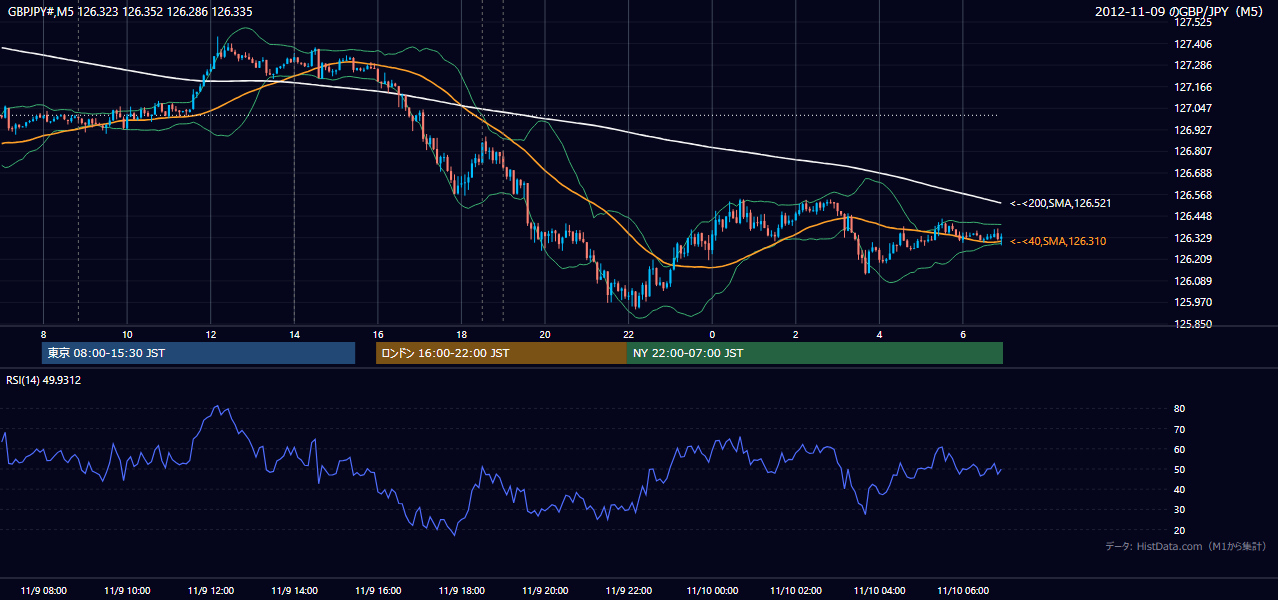Click the 東京 08:00-15:30 JST session bar
The image size is (1278, 600).
(198, 353)
